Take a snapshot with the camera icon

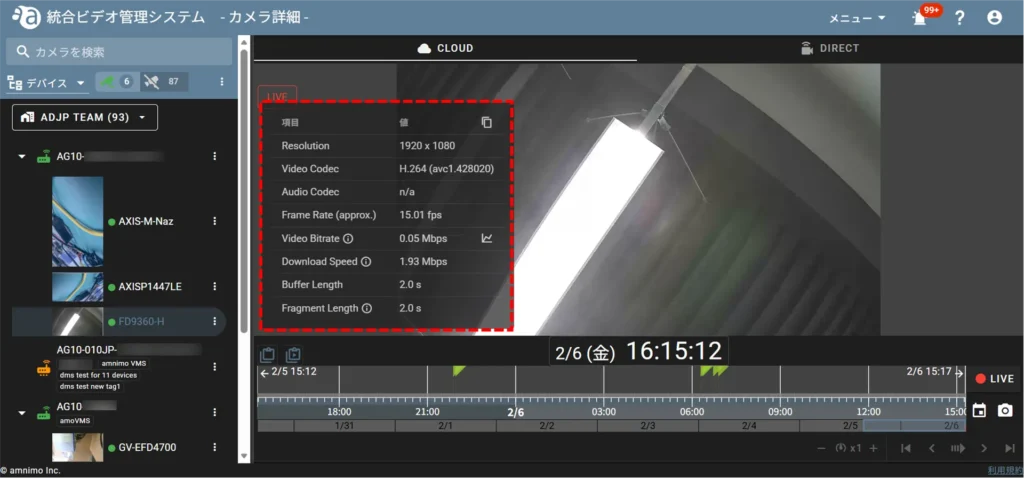(1005, 411)
